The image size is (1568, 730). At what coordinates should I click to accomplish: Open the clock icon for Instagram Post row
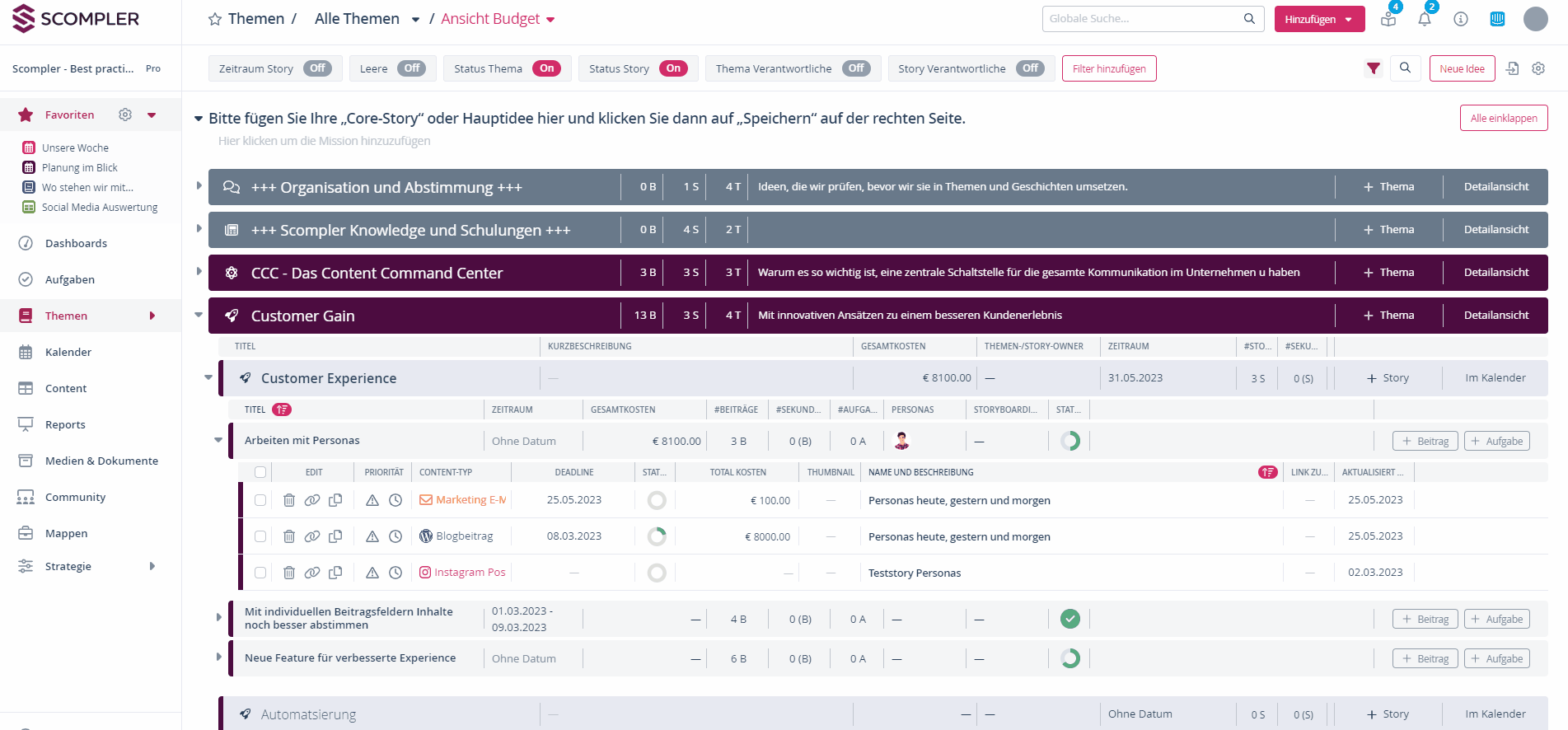tap(396, 573)
